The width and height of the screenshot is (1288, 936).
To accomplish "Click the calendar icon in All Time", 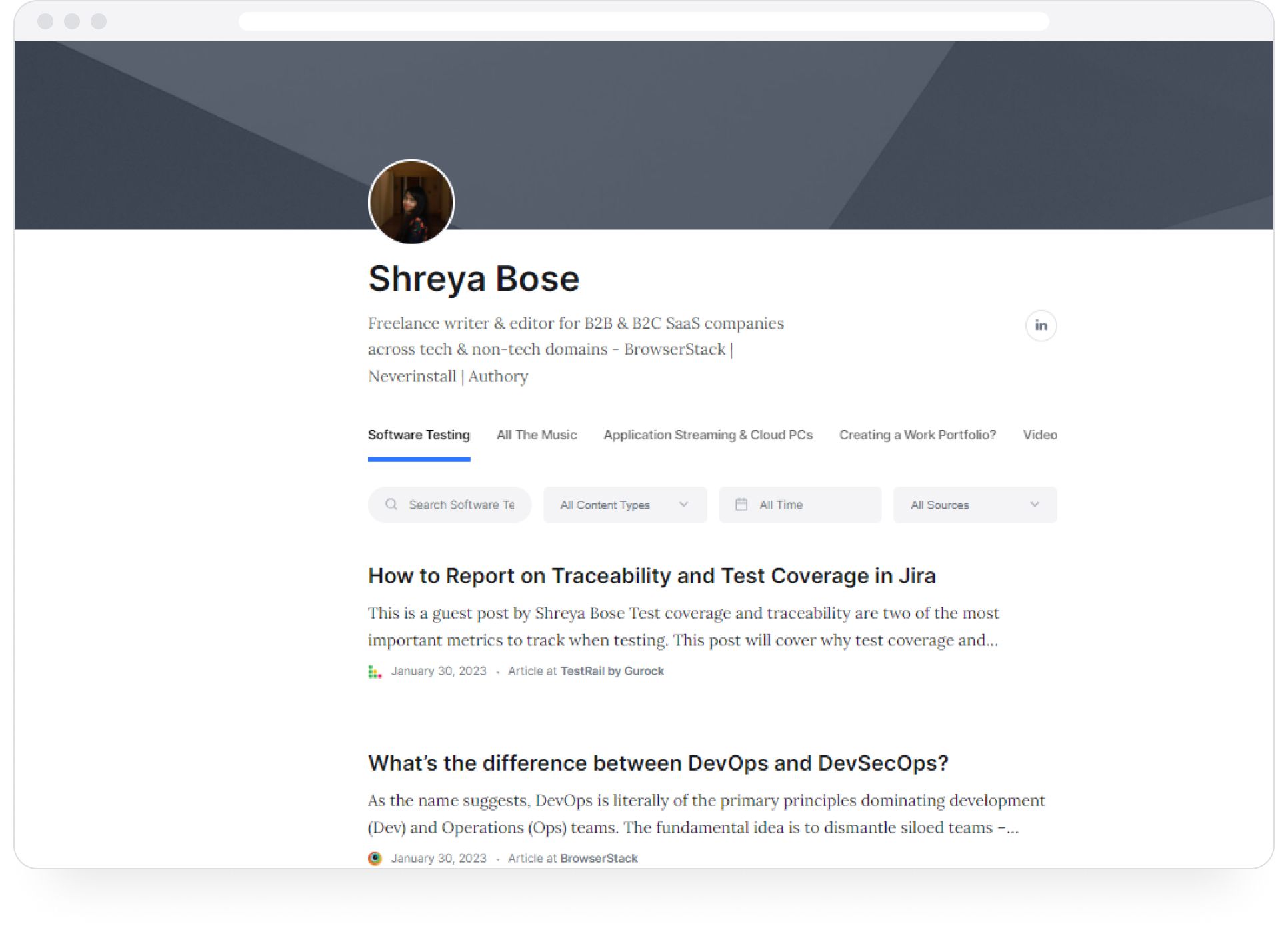I will (741, 504).
